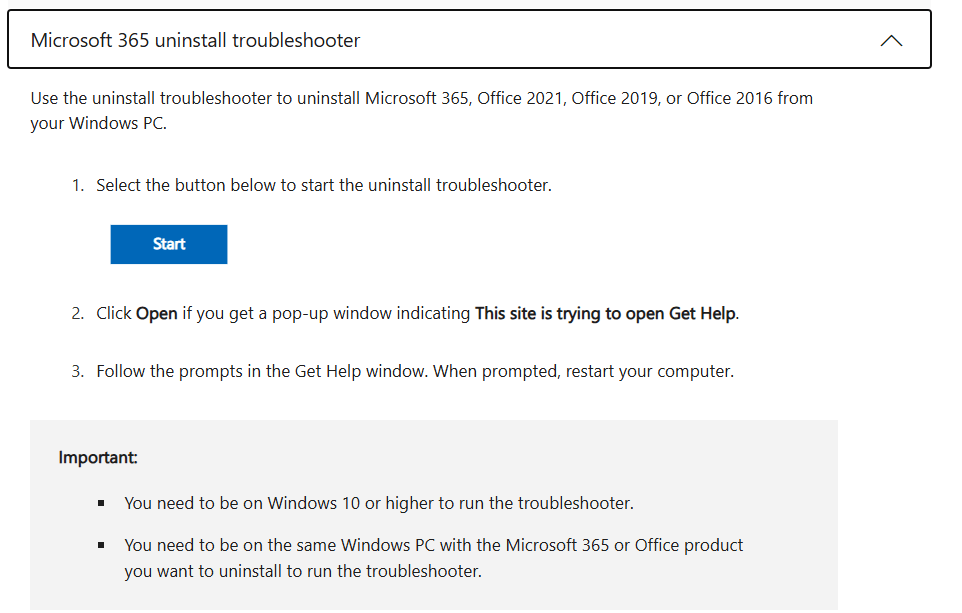962x613 pixels.
Task: Click 'Office 2021' in the intro paragraph
Action: [x=520, y=98]
